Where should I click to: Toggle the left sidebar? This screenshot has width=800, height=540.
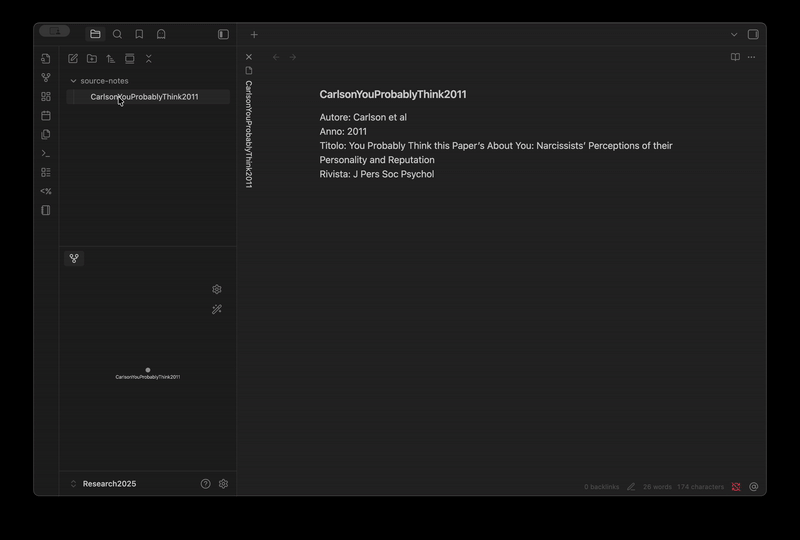click(x=223, y=34)
